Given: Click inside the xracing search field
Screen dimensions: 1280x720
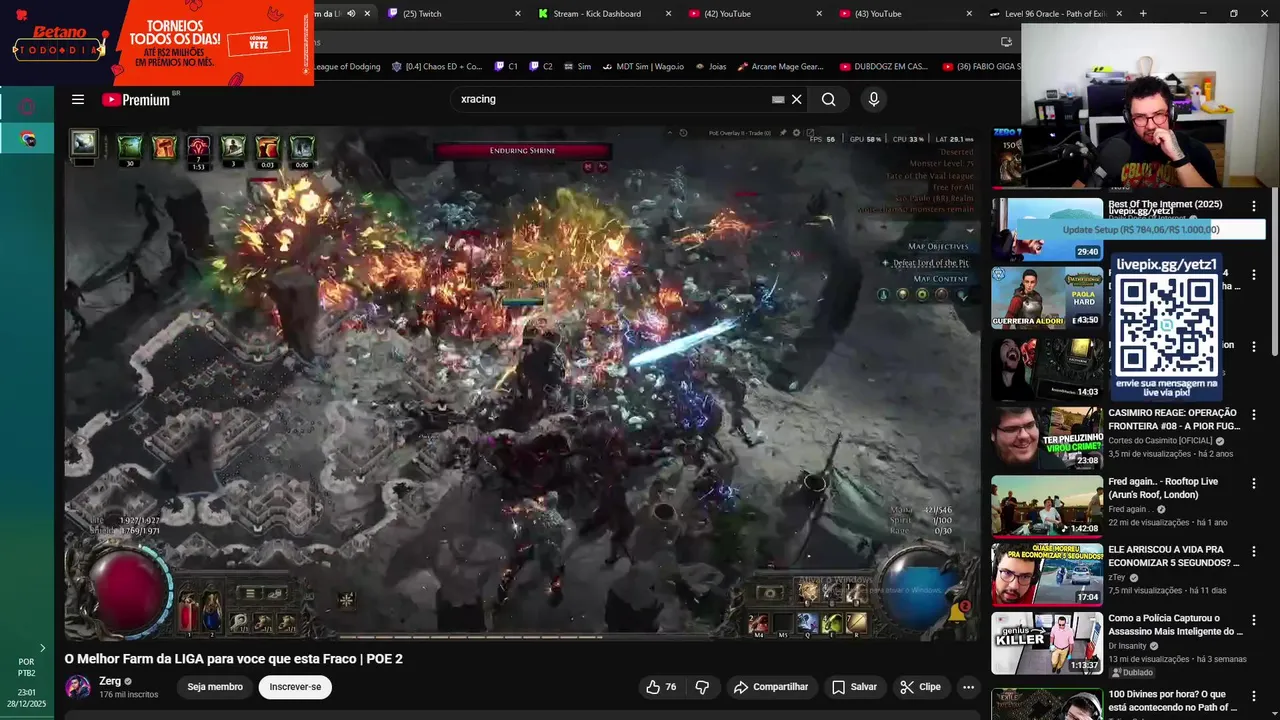Looking at the screenshot, I should click(x=610, y=99).
